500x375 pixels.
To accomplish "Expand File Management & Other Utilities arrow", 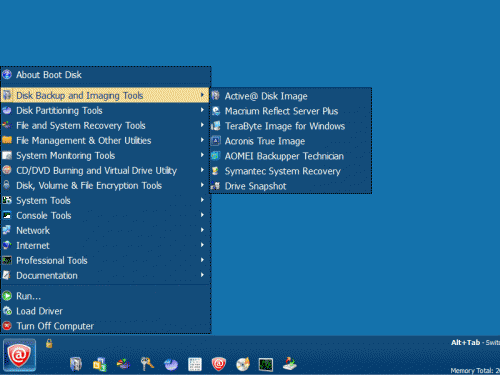I will tap(202, 140).
